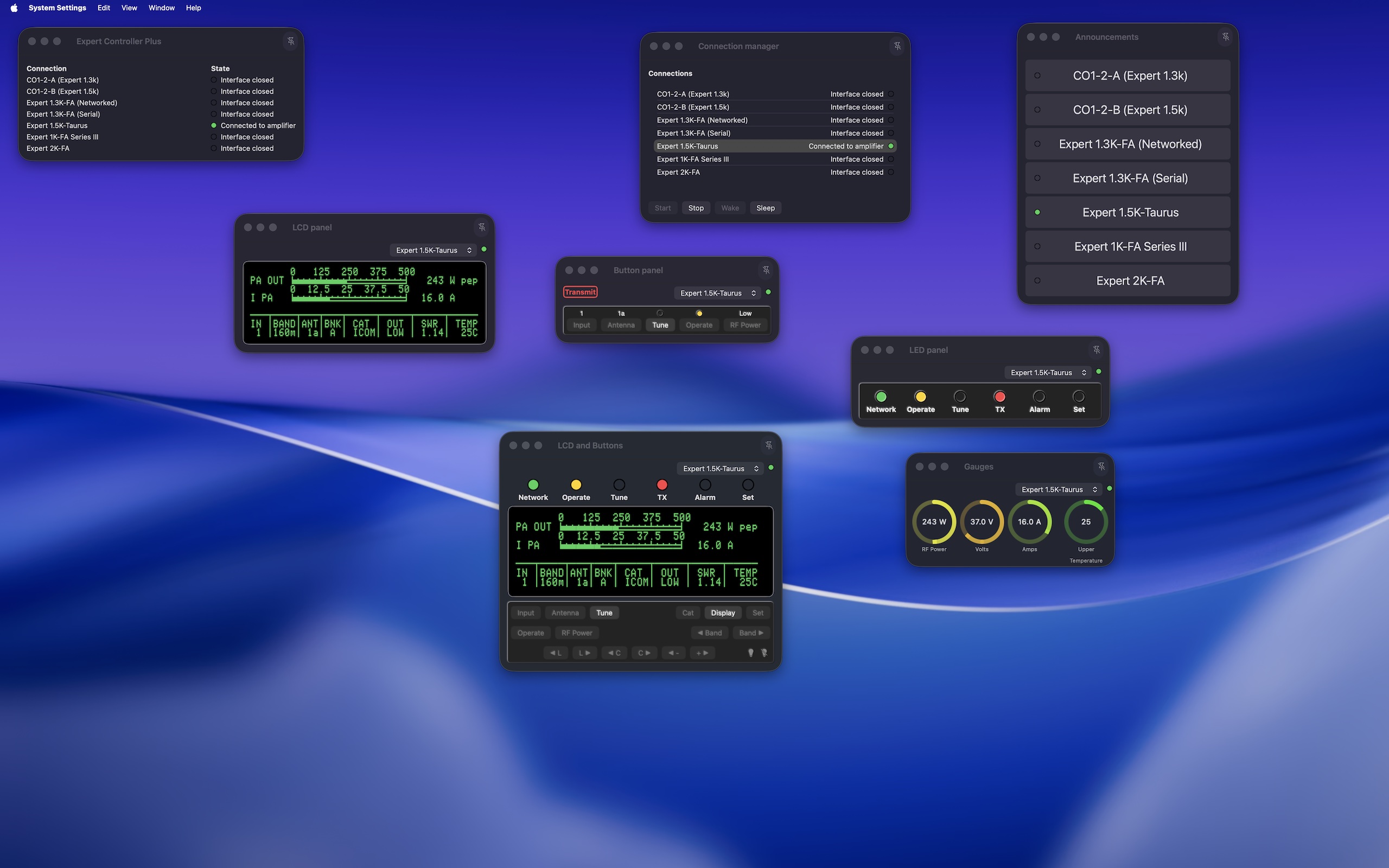Click Display button in LCD and Buttons
The width and height of the screenshot is (1389, 868).
tap(723, 613)
